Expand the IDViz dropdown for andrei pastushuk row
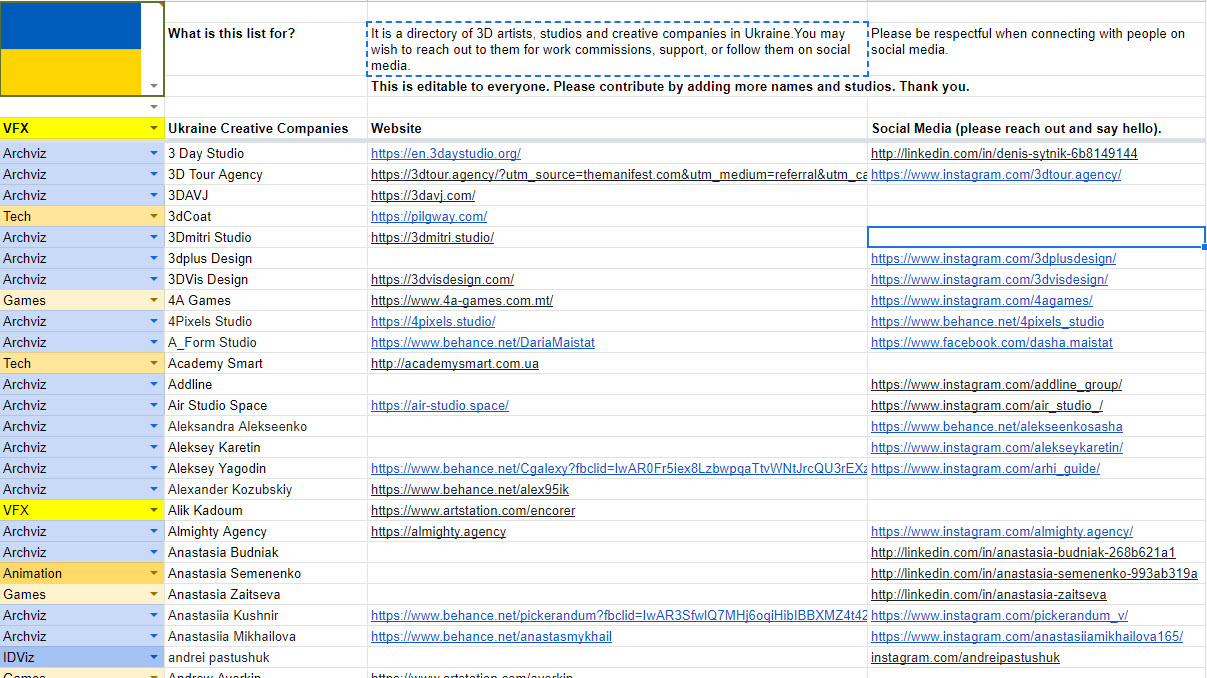 [x=154, y=657]
